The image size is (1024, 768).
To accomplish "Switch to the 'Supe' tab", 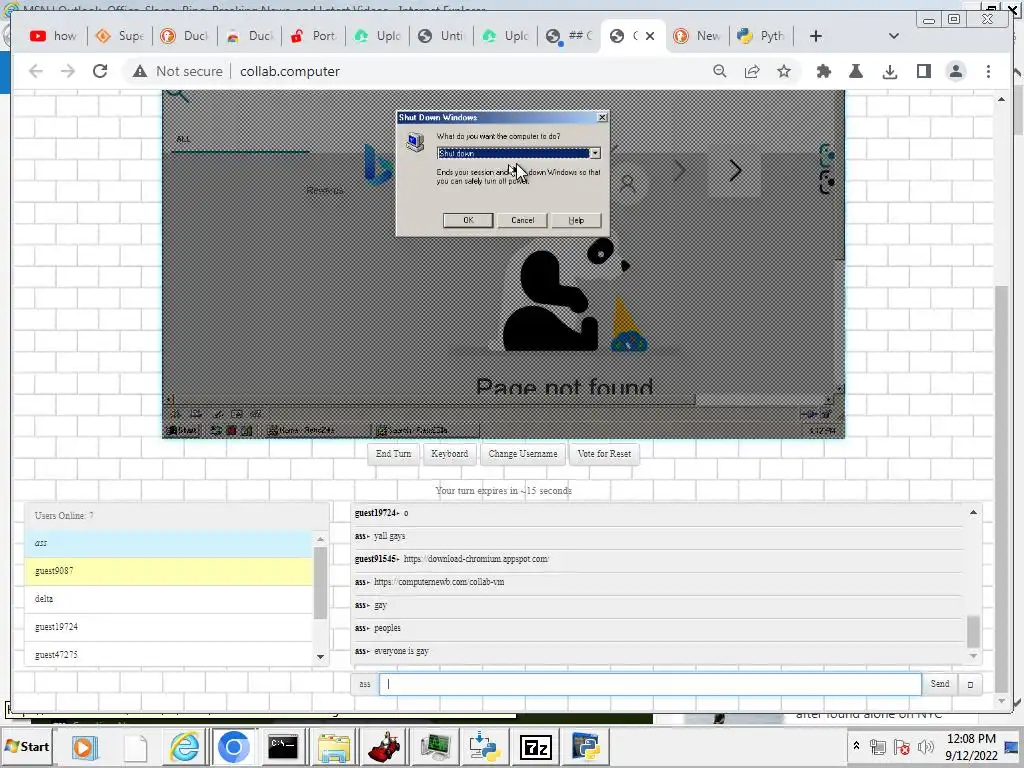I will click(120, 36).
